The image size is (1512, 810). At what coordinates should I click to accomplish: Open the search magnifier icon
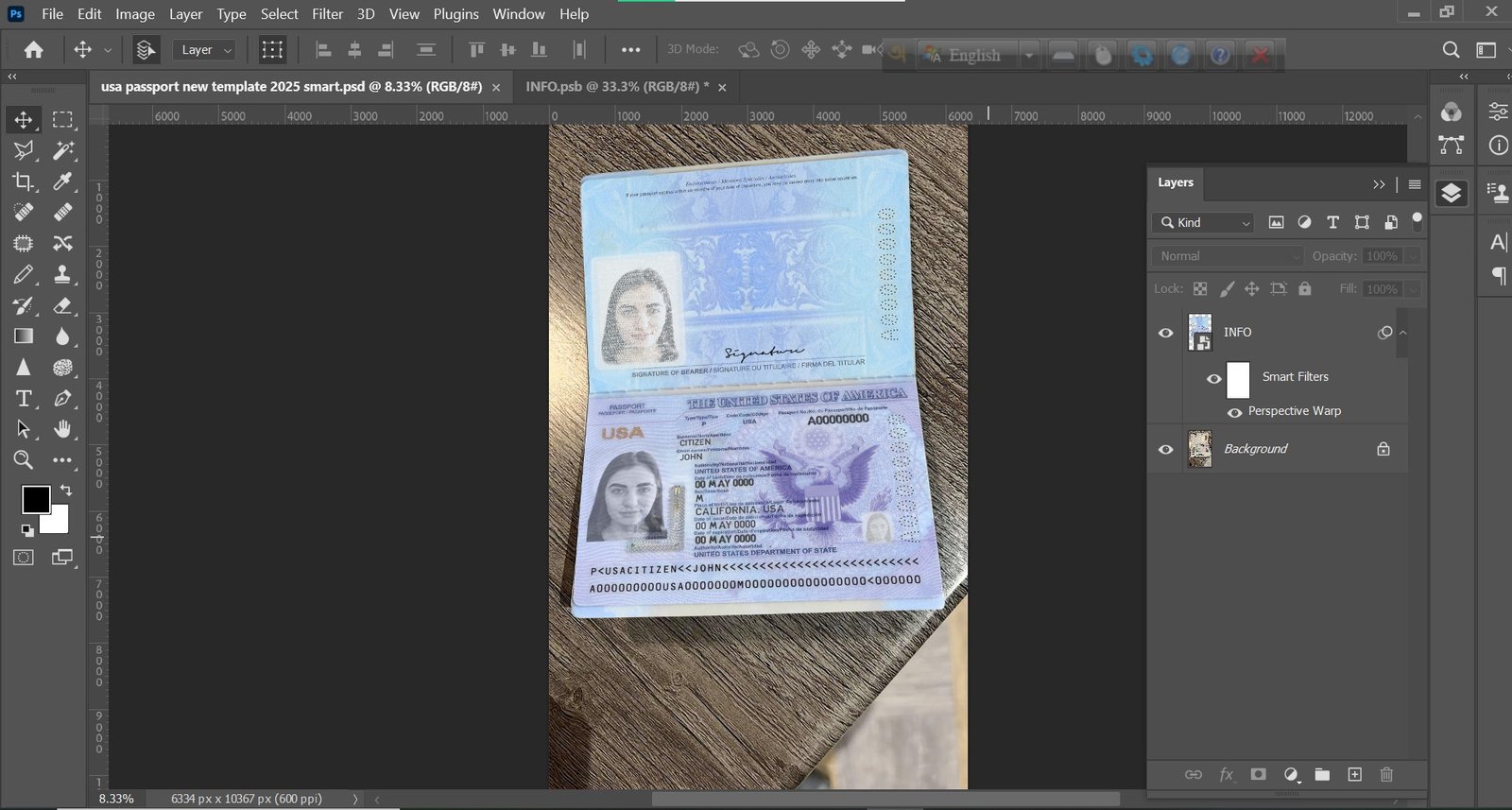tap(1452, 50)
